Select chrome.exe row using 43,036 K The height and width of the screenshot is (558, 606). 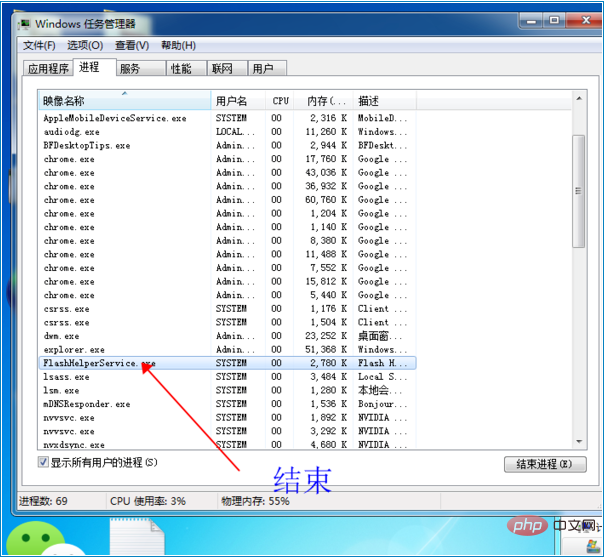[x=227, y=173]
